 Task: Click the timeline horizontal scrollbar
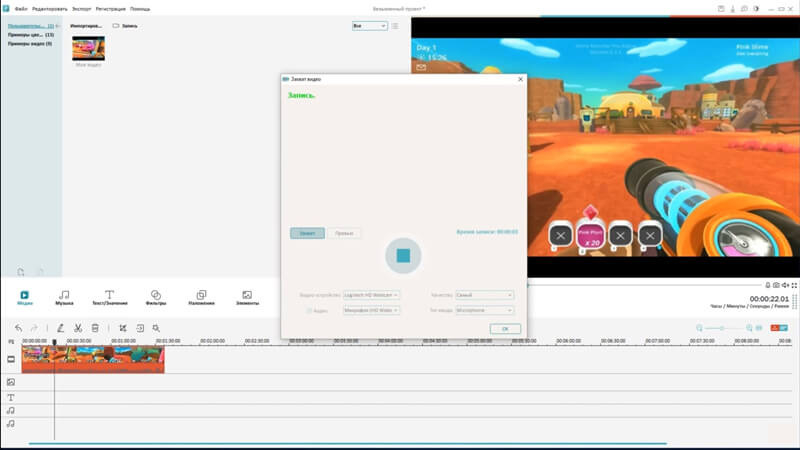(348, 443)
